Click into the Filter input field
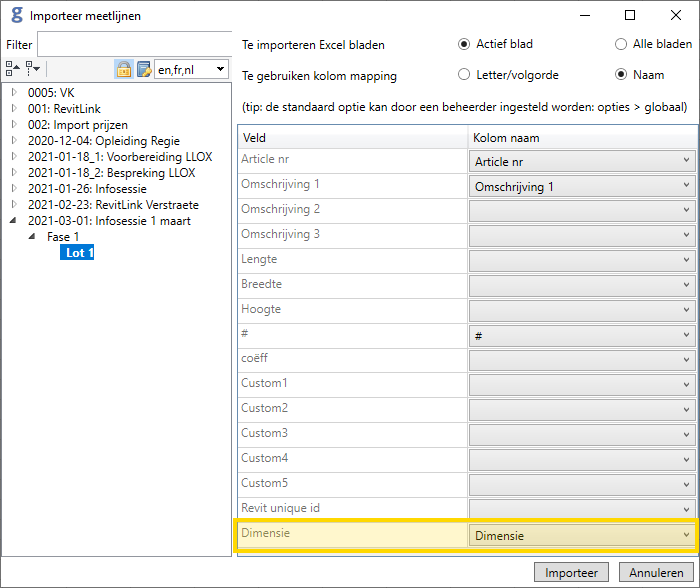700x588 pixels. 134,44
